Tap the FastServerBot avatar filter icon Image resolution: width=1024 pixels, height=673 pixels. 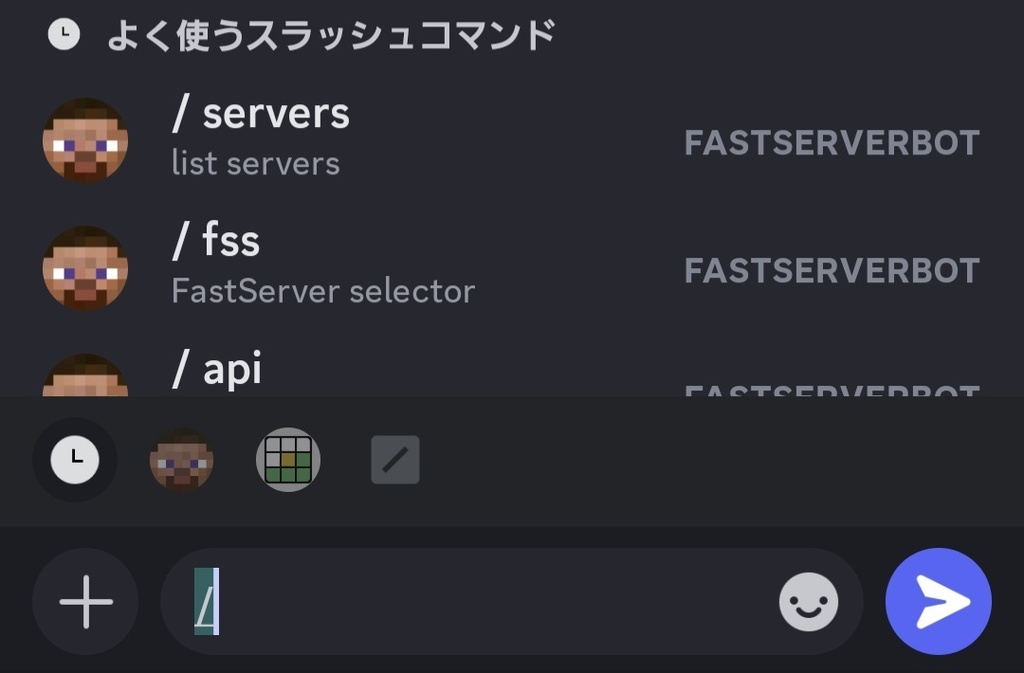click(x=181, y=459)
